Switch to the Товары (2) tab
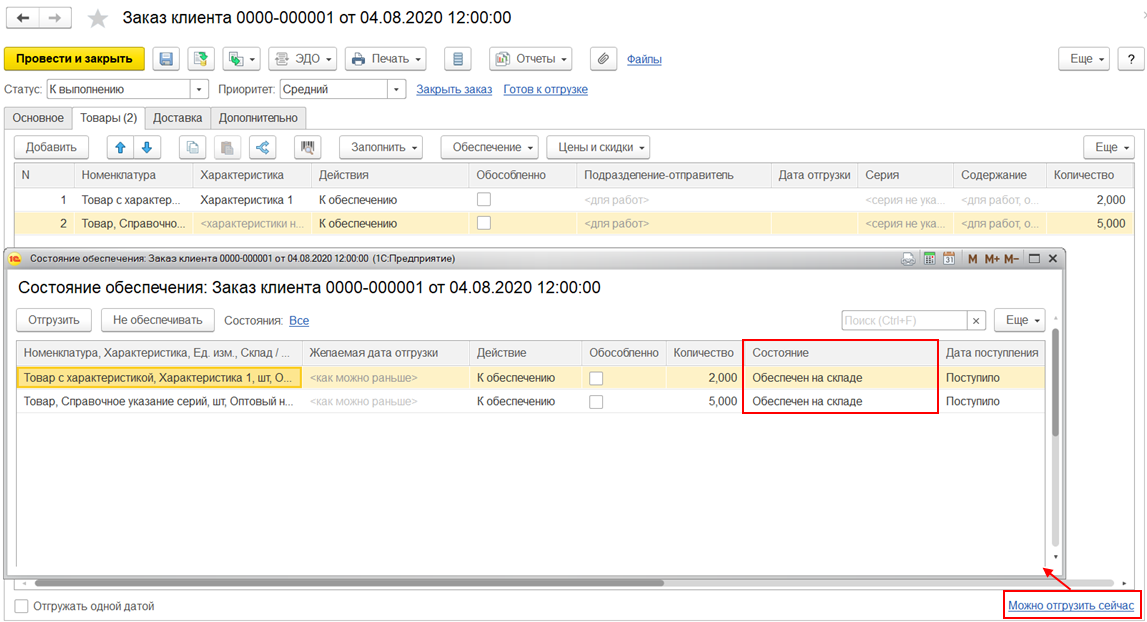The height and width of the screenshot is (622, 1147). (108, 118)
